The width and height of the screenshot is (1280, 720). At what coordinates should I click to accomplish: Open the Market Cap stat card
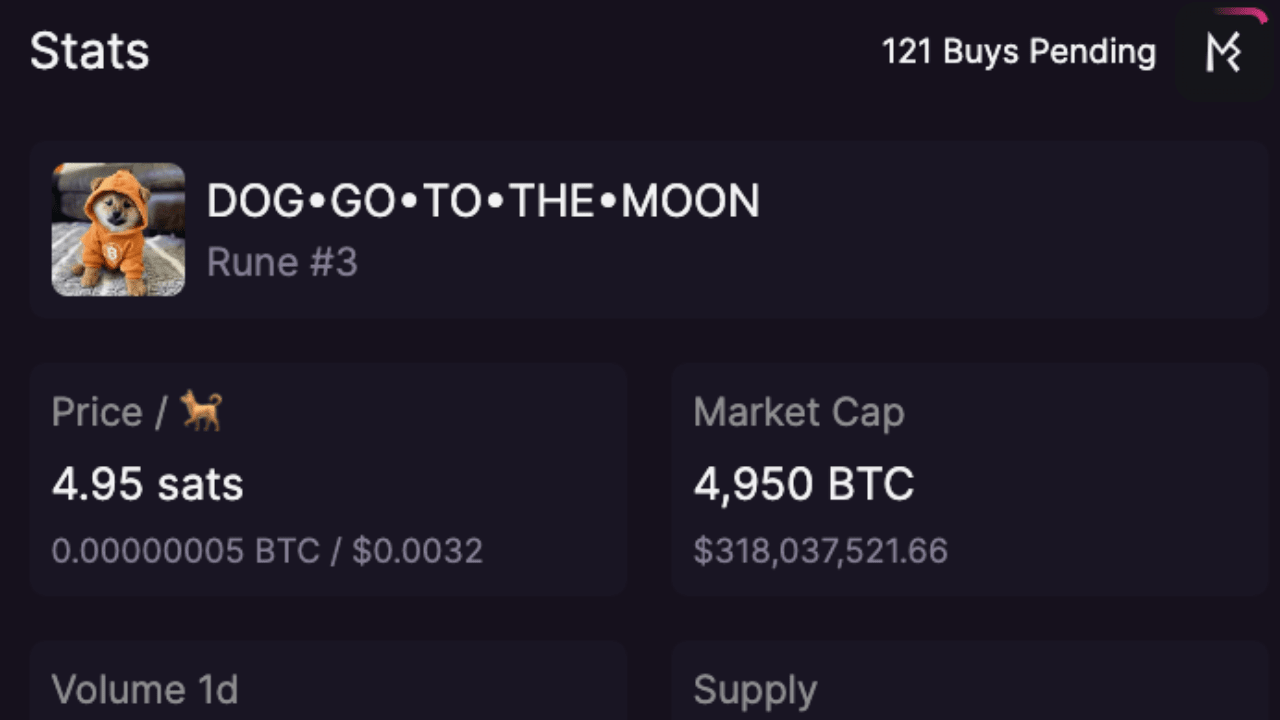970,480
